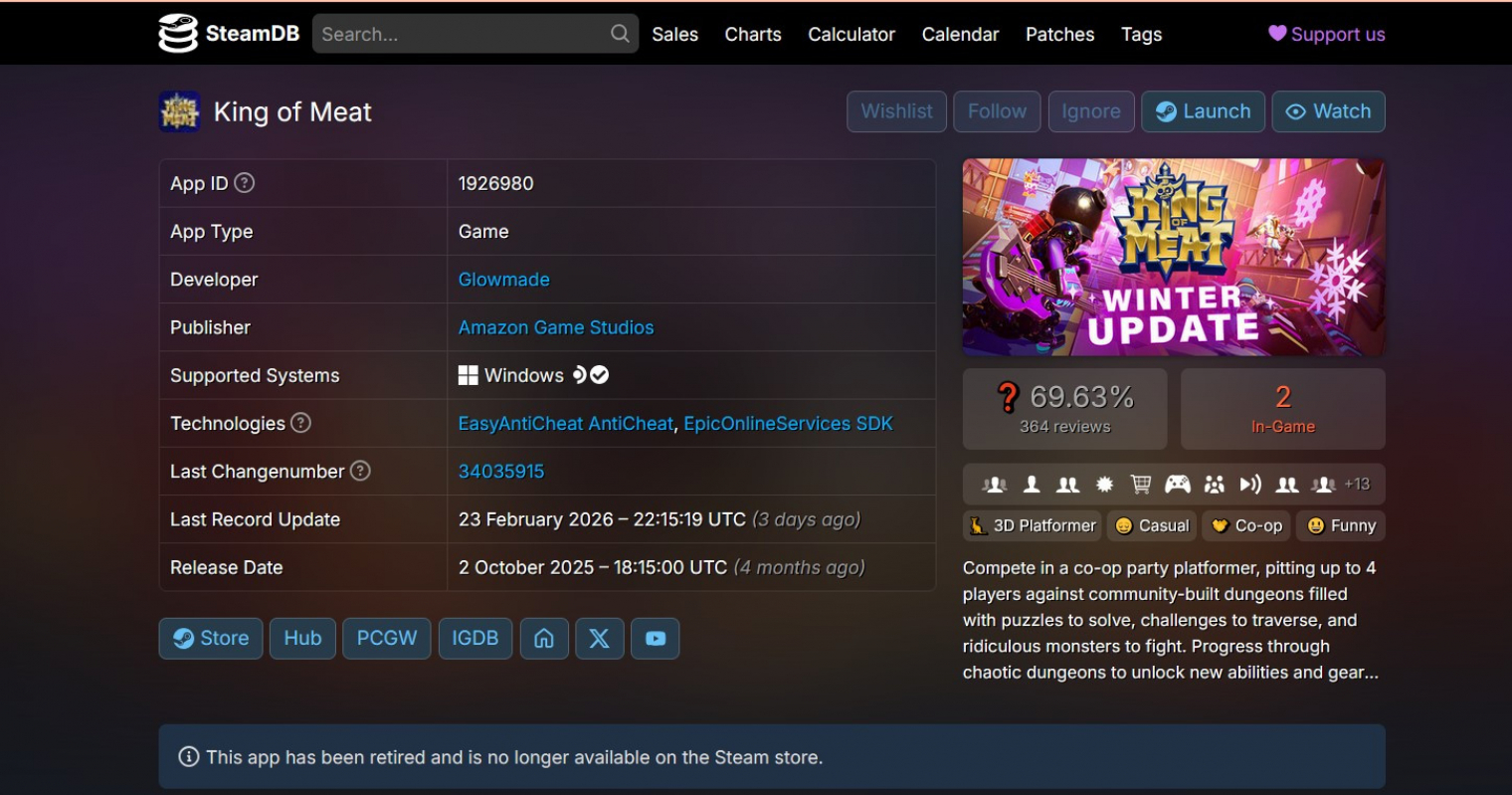Click the King of Meat banner image
This screenshot has height=795, width=1512.
pos(1174,257)
